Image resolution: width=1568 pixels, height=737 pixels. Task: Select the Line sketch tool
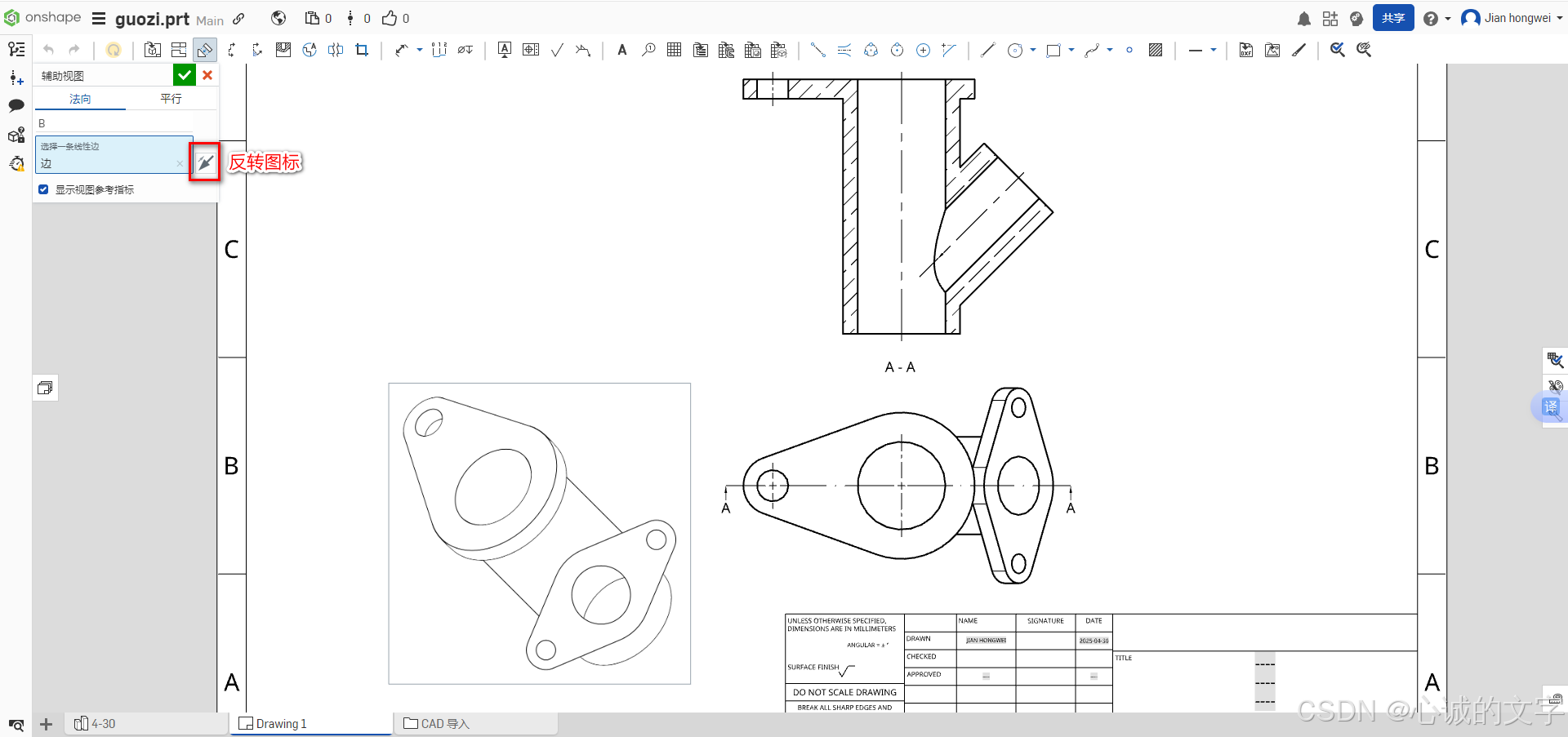[x=987, y=50]
